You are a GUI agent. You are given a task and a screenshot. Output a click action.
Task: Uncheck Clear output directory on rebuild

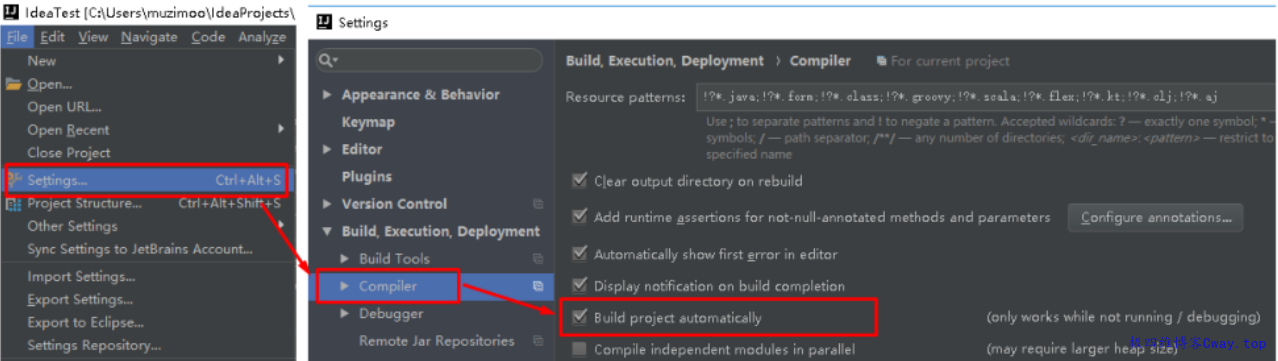(x=579, y=181)
